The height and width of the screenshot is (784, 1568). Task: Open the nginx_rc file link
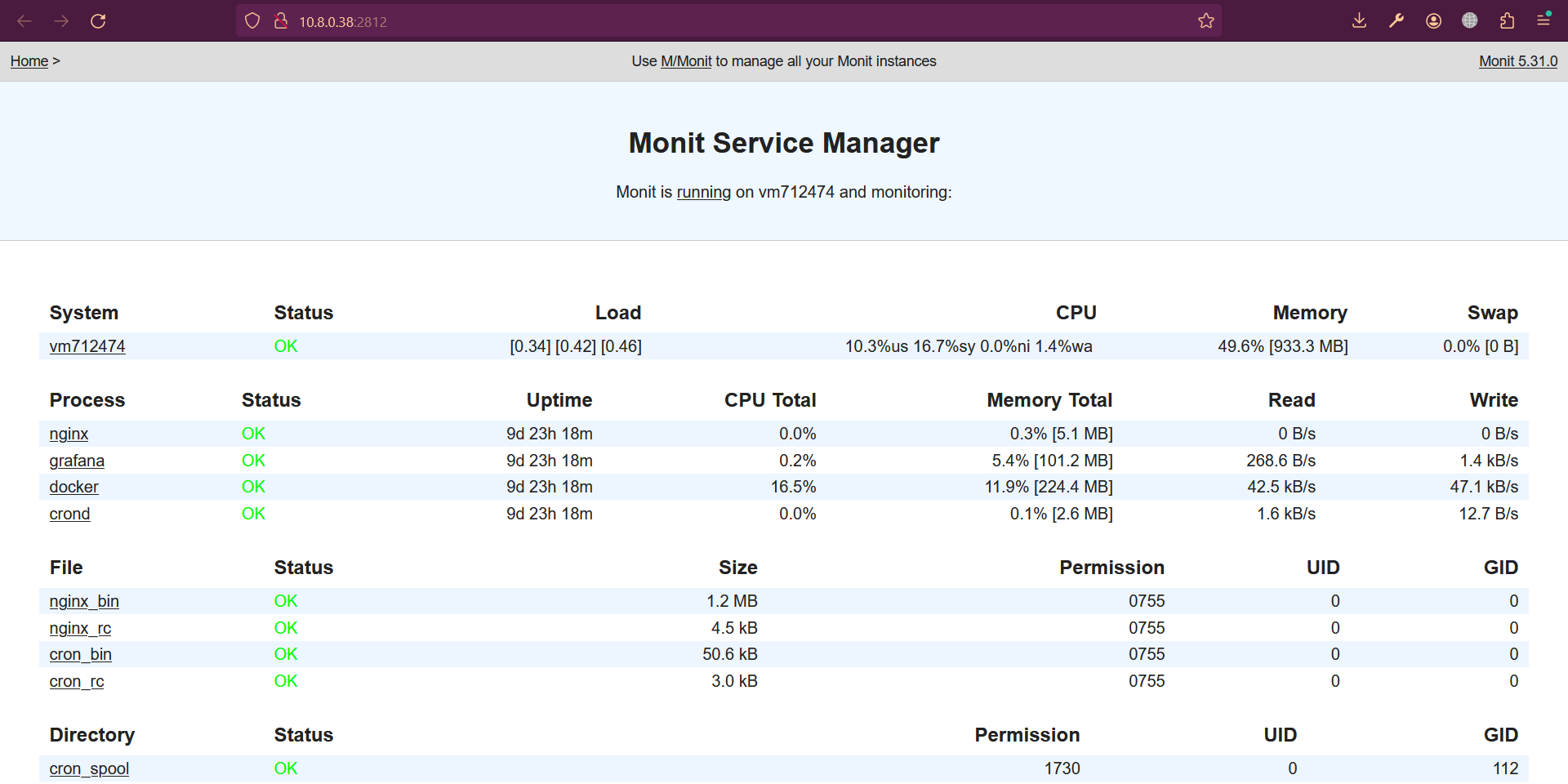[x=80, y=628]
